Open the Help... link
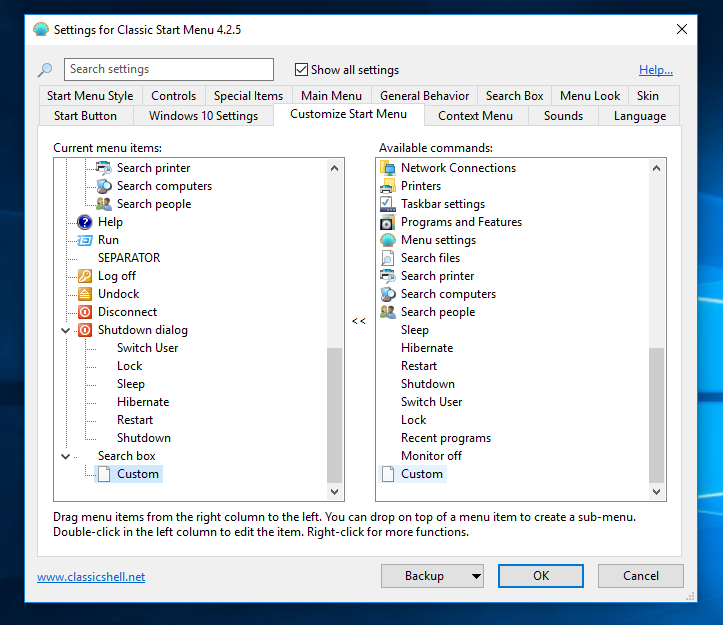This screenshot has width=723, height=625. coord(656,70)
